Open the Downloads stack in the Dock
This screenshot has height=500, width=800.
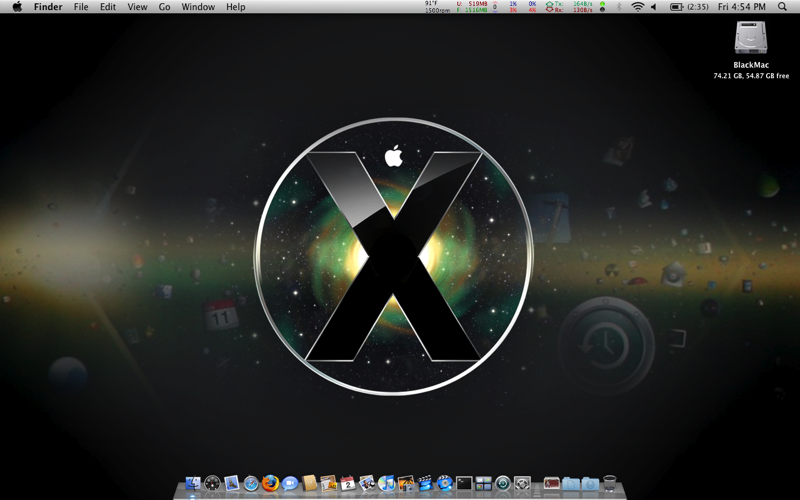[x=590, y=483]
